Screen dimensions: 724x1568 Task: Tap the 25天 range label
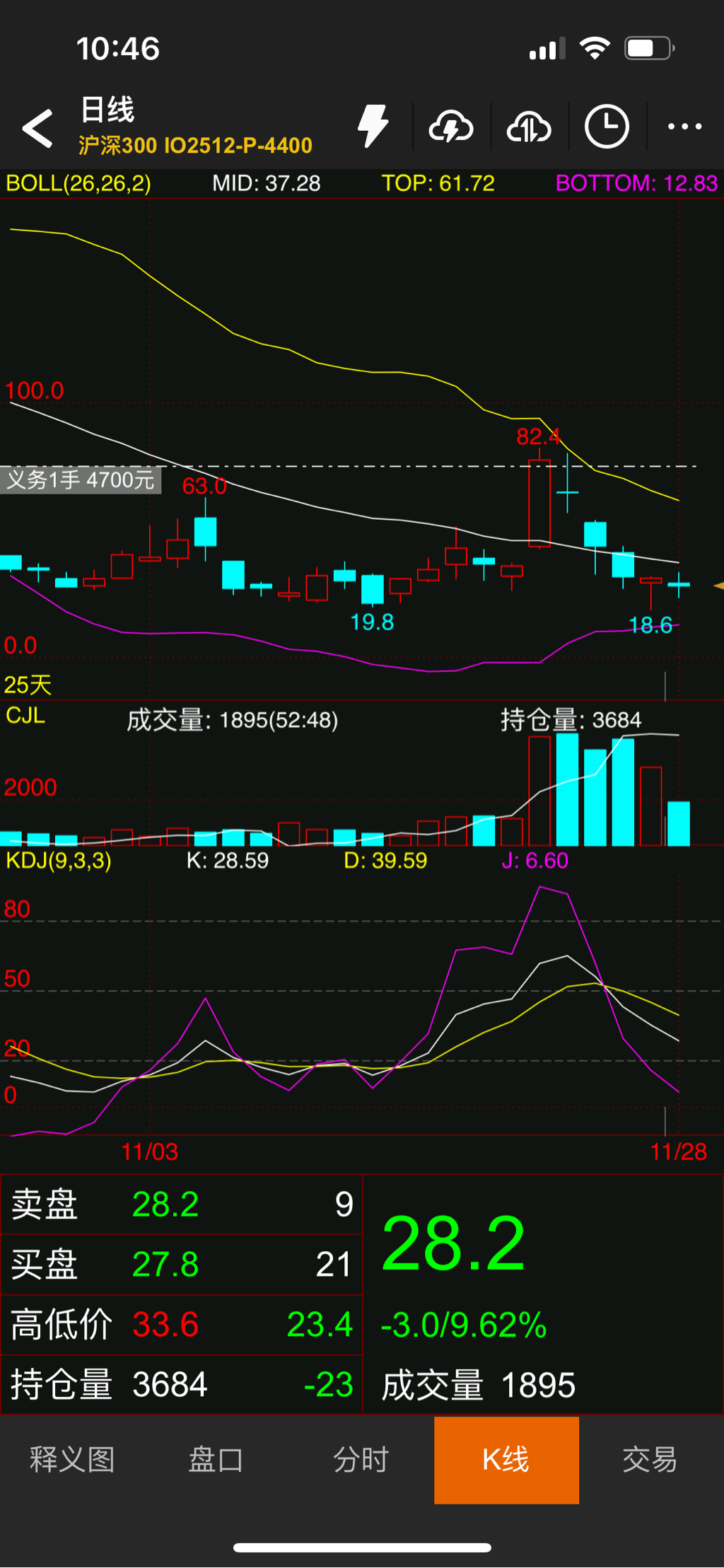[x=28, y=685]
